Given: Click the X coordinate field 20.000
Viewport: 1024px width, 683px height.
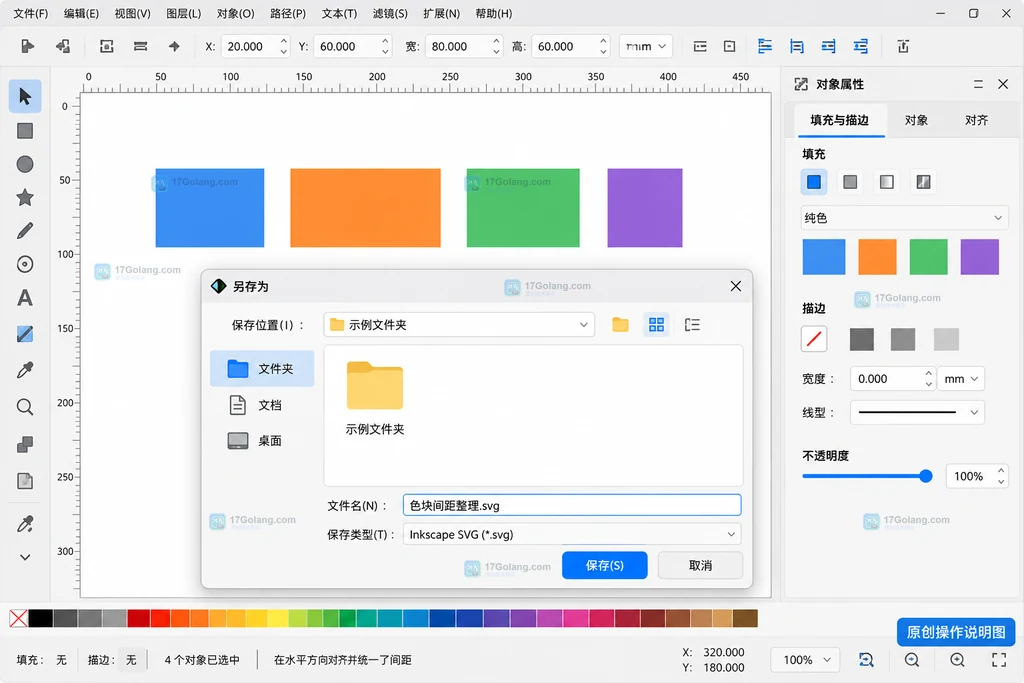Looking at the screenshot, I should click(x=255, y=46).
